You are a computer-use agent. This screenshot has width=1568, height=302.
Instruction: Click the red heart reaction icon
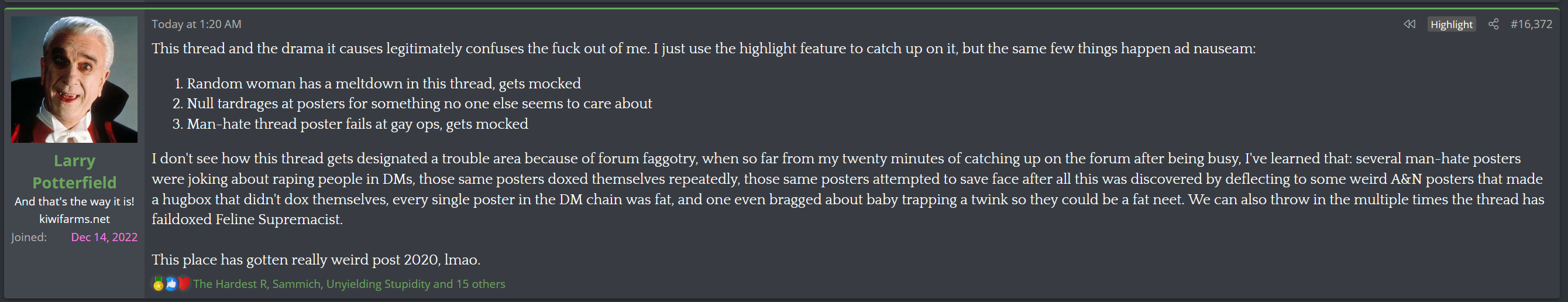point(183,284)
